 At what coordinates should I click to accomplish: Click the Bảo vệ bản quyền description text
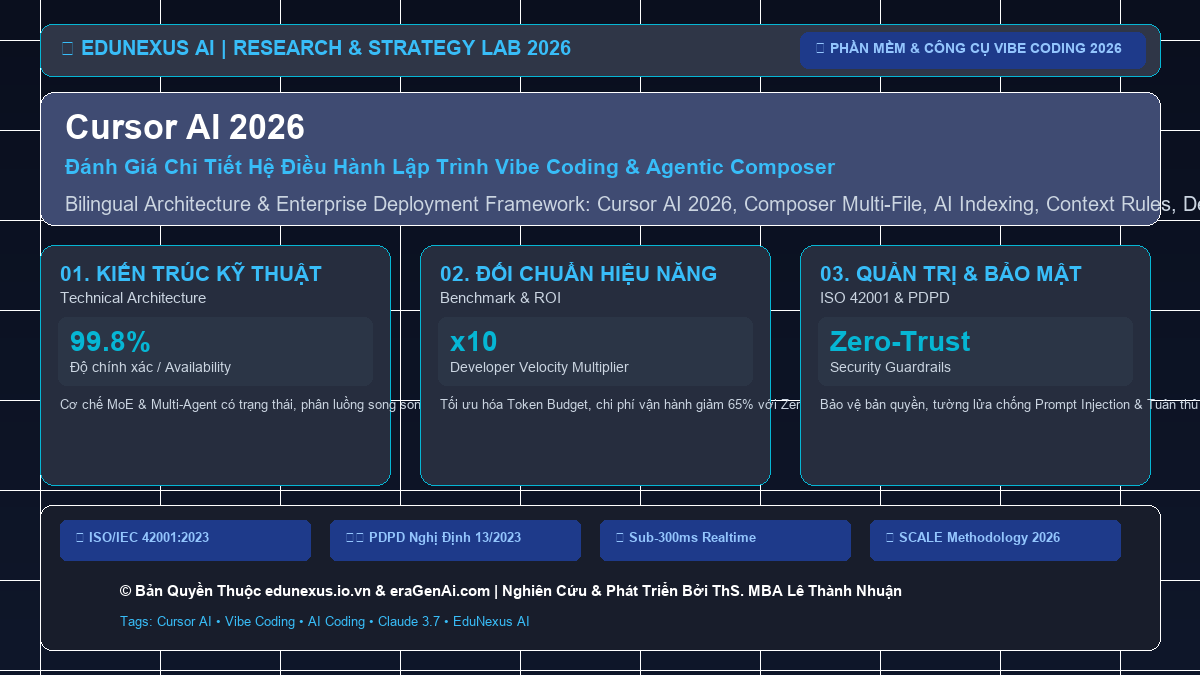pos(1009,405)
